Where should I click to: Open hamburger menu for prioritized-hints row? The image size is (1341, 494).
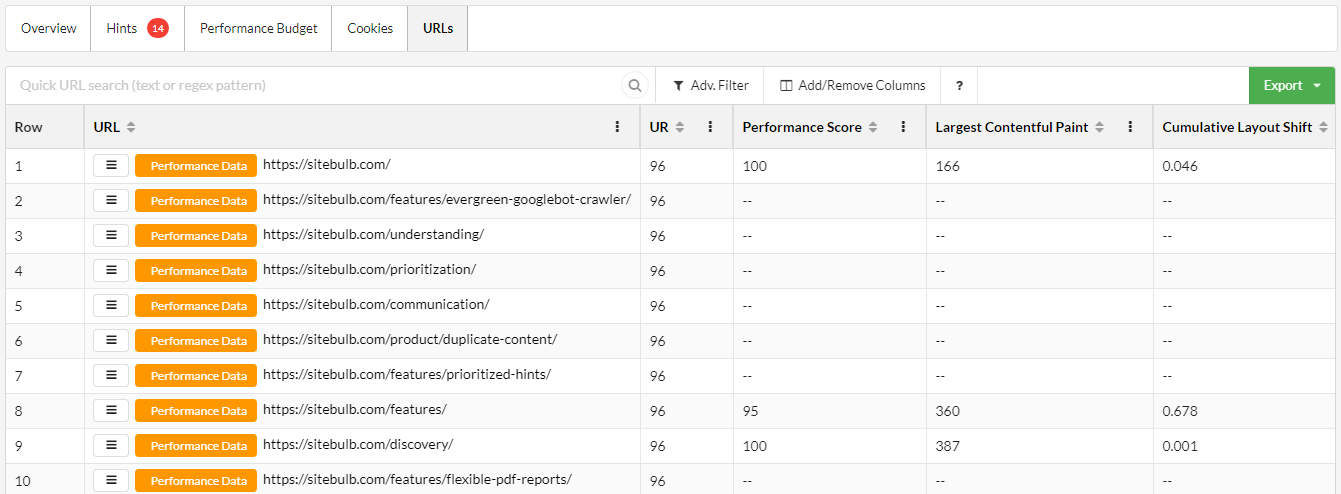[111, 376]
